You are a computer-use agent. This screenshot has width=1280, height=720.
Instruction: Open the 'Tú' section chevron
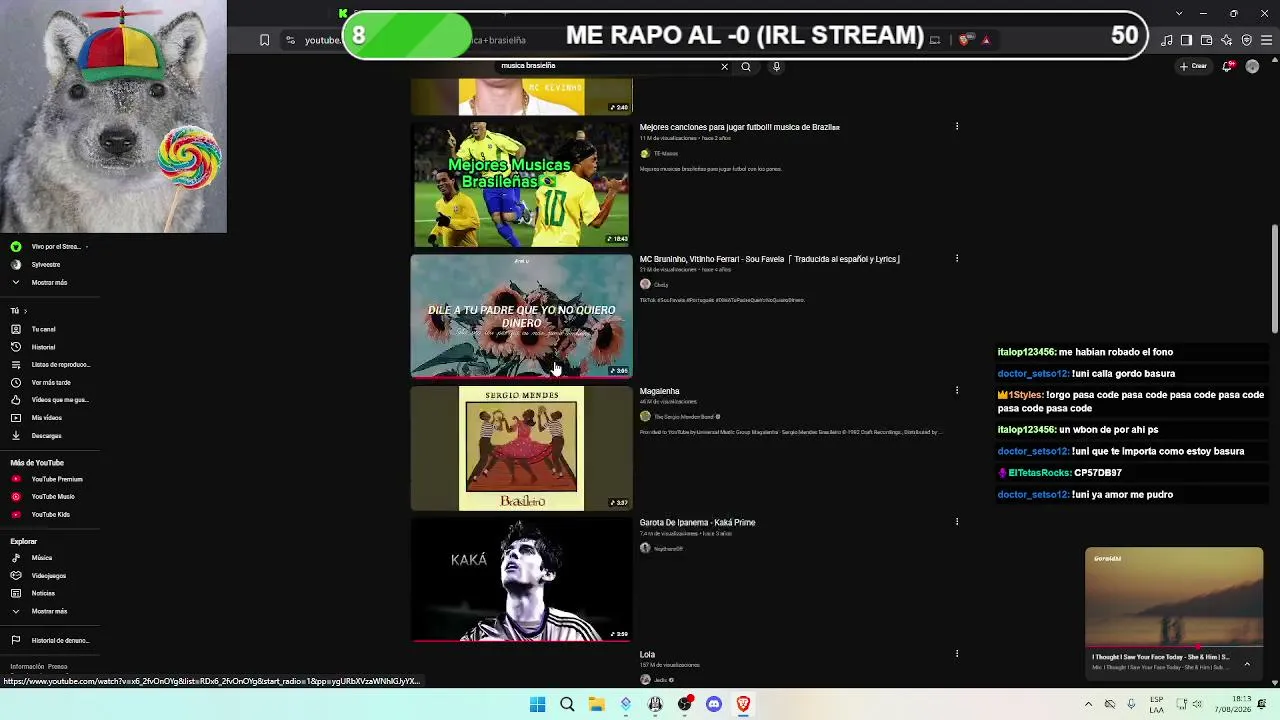coord(25,311)
